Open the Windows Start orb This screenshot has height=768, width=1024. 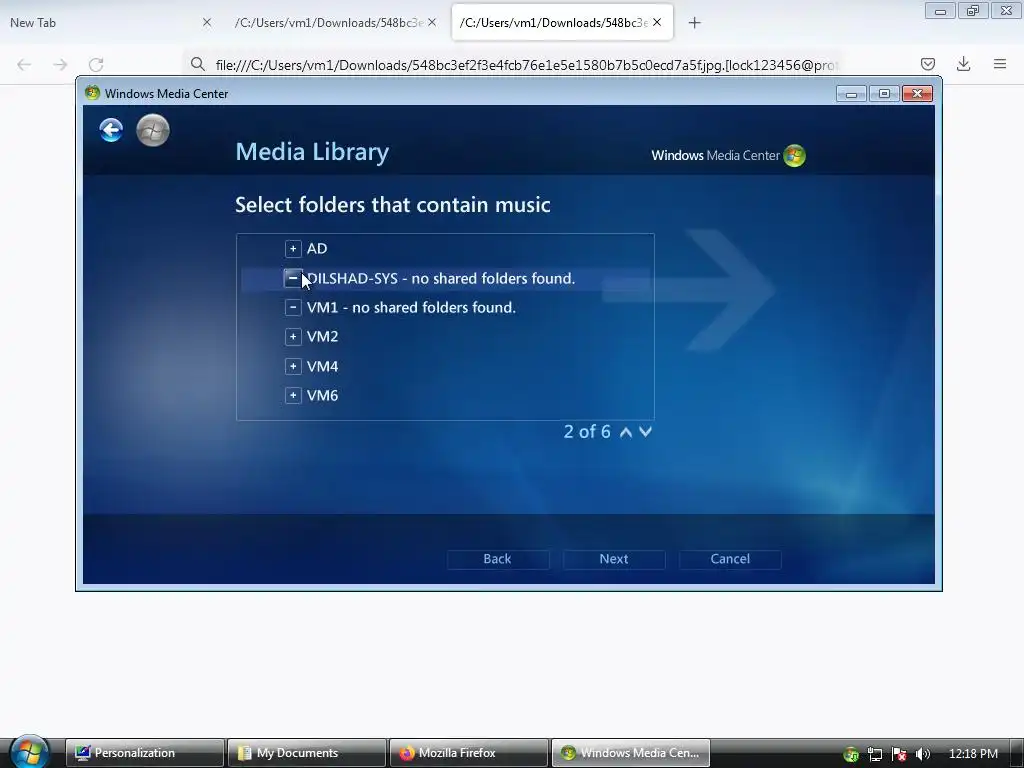tap(29, 752)
